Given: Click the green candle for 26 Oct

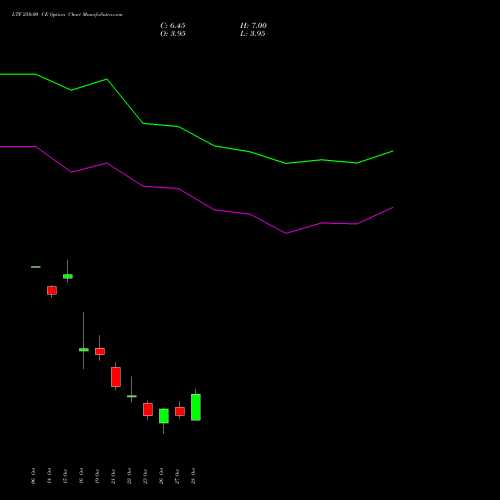Looking at the screenshot, I should [x=164, y=416].
